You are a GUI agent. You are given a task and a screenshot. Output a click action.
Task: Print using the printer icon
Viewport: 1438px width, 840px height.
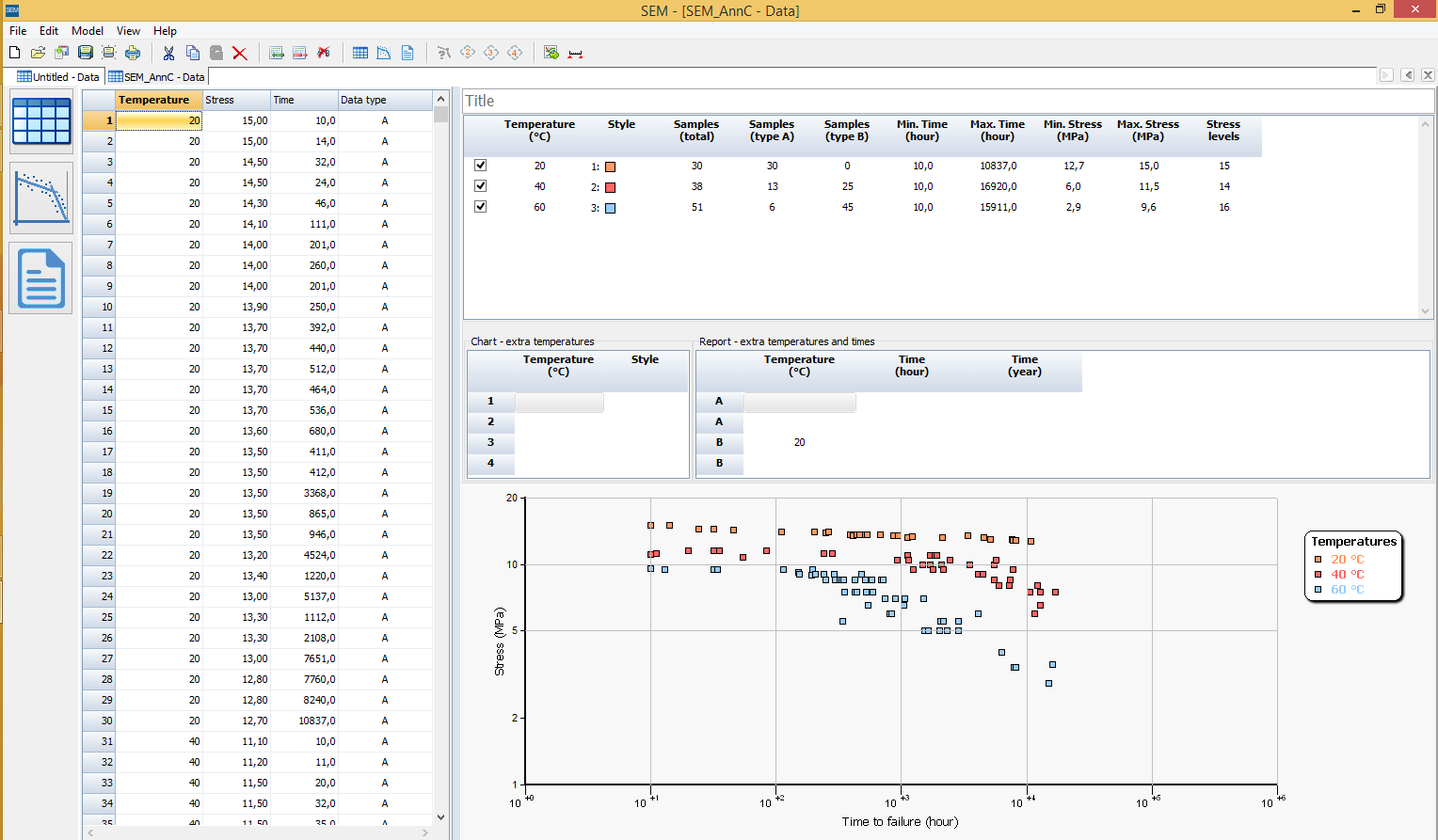pos(133,53)
